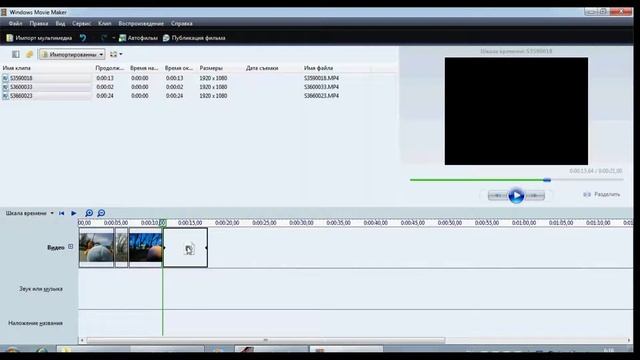Sort by Размеры column header
Image resolution: width=640 pixels, height=360 pixels.
coord(211,68)
